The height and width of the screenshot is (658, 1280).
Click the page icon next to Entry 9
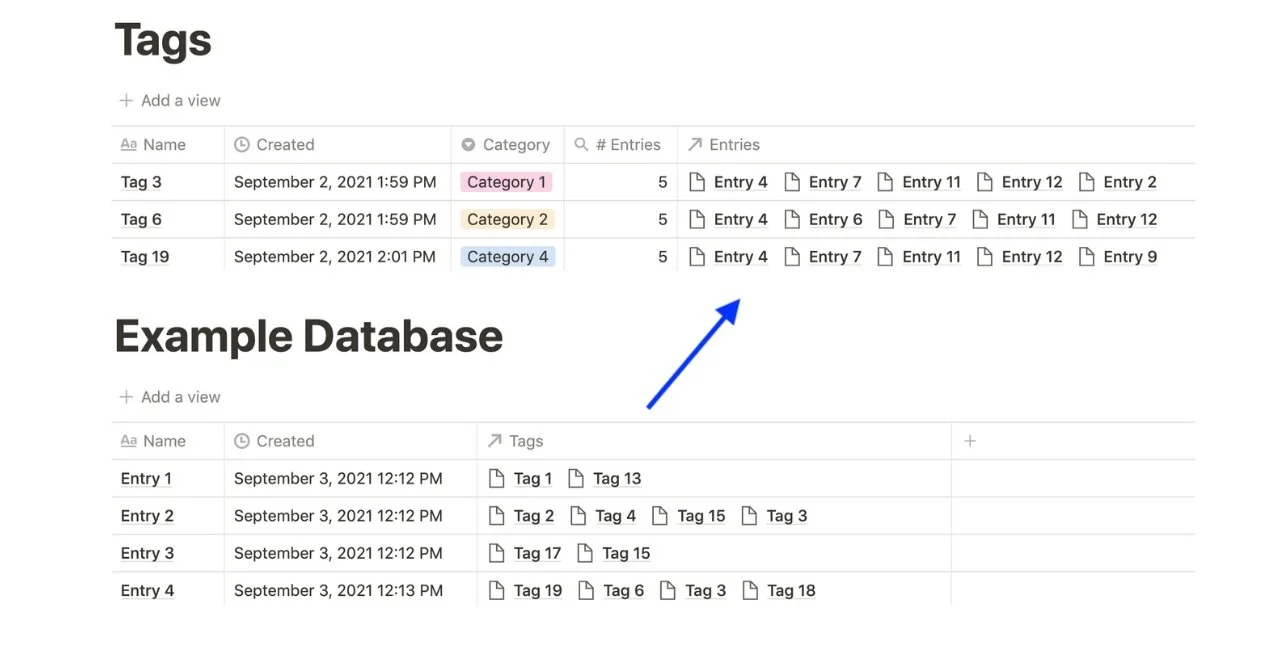click(1086, 256)
